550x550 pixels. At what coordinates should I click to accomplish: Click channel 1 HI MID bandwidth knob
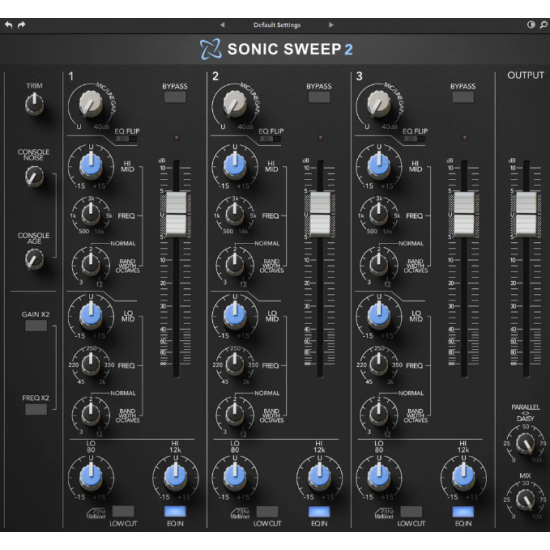pyautogui.click(x=91, y=264)
